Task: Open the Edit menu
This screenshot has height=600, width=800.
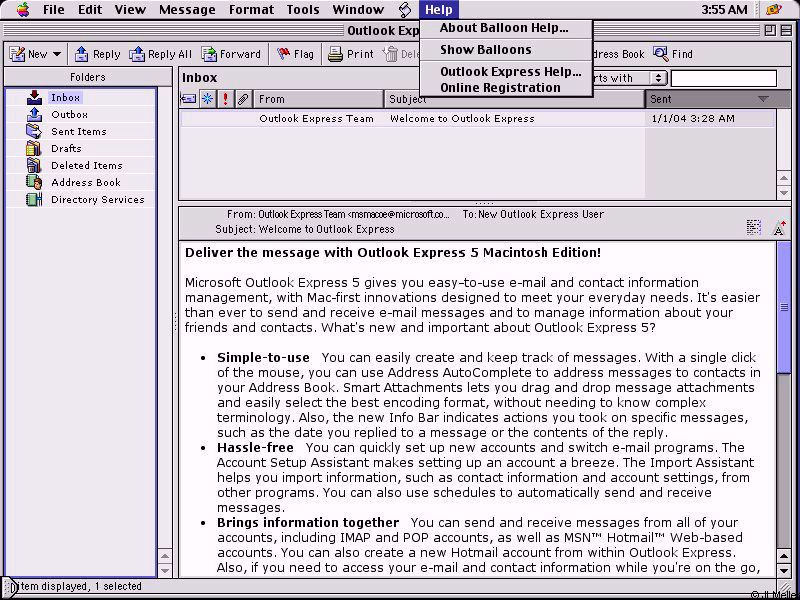Action: pos(90,9)
